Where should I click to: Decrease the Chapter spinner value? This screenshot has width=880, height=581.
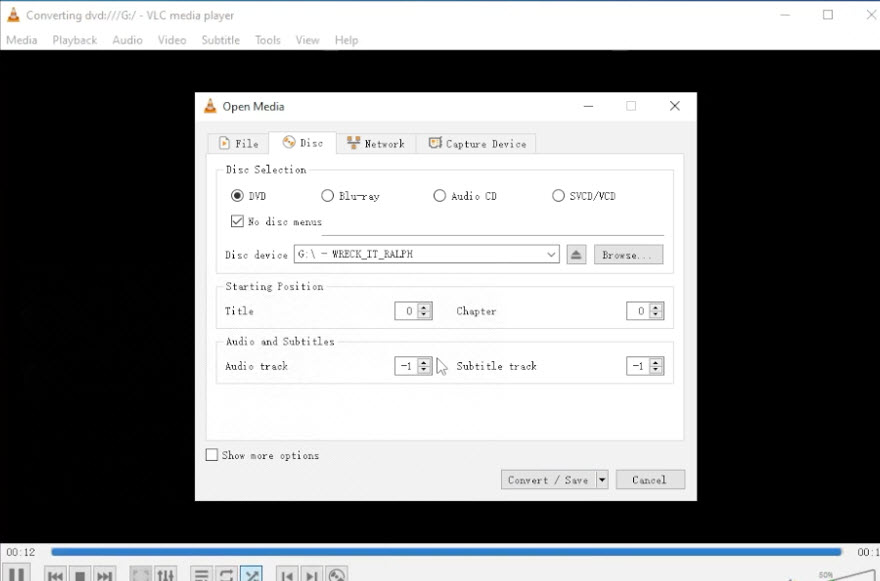click(656, 315)
